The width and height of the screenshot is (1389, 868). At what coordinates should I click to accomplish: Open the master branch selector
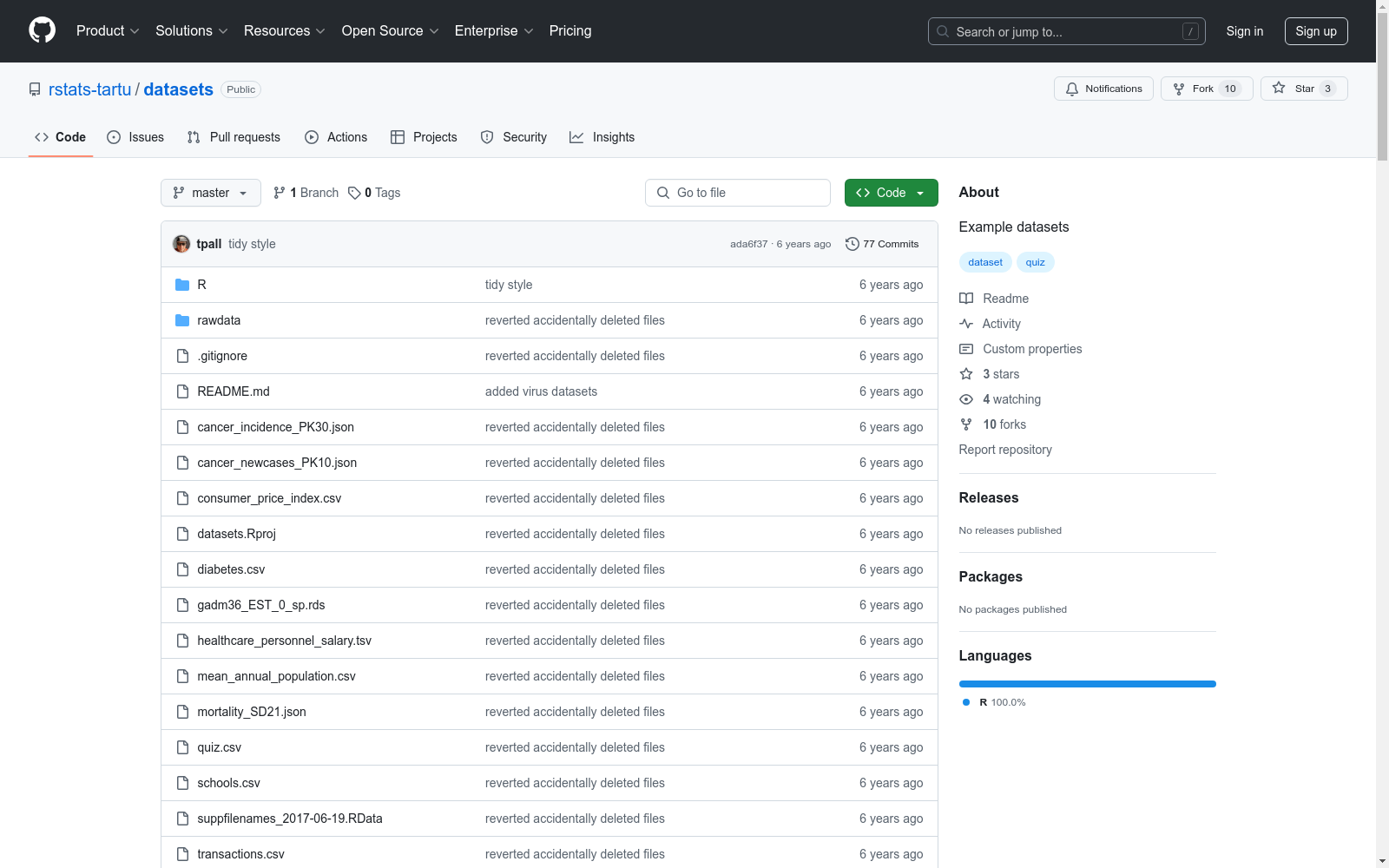(x=211, y=193)
